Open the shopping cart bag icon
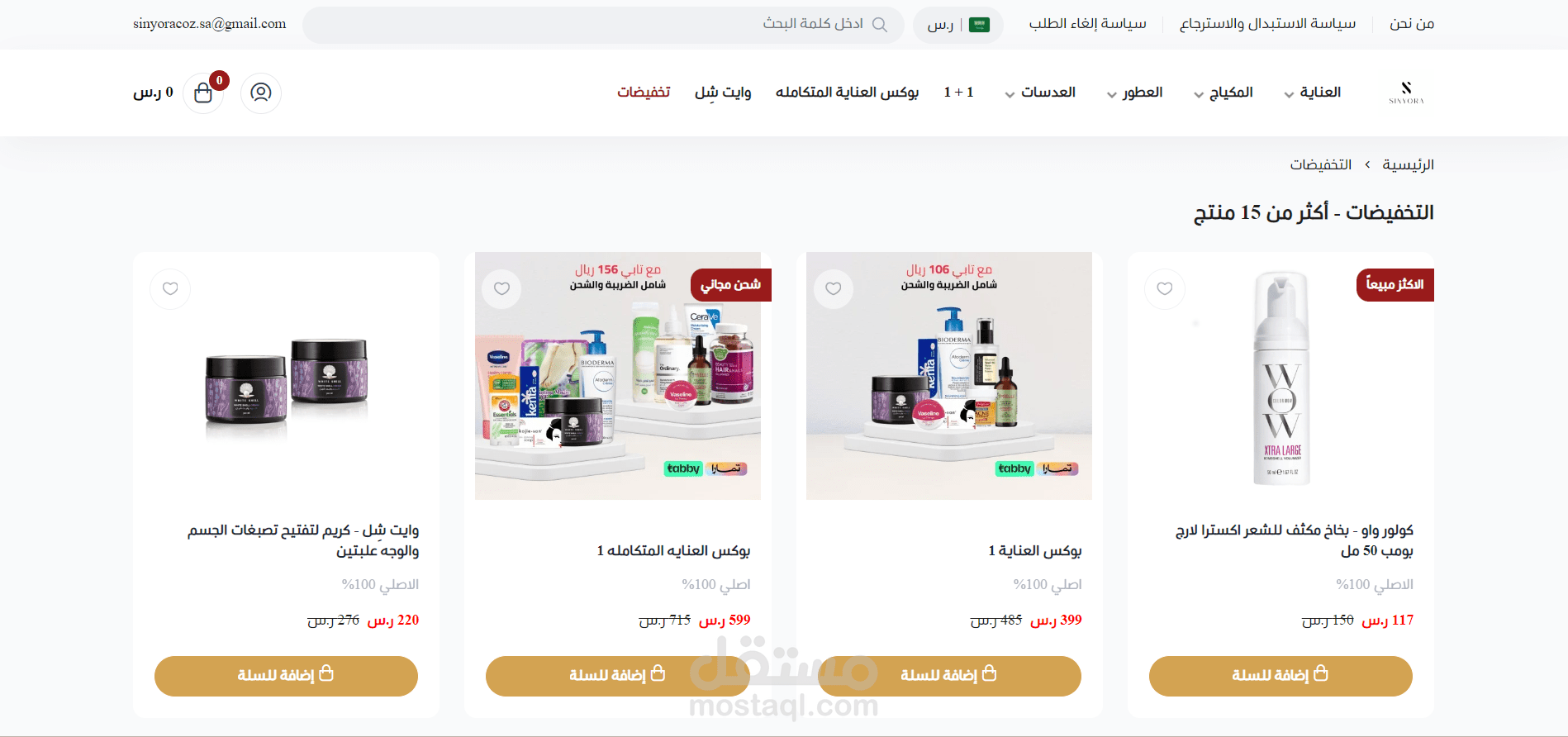Viewport: 1568px width, 737px height. coord(203,93)
